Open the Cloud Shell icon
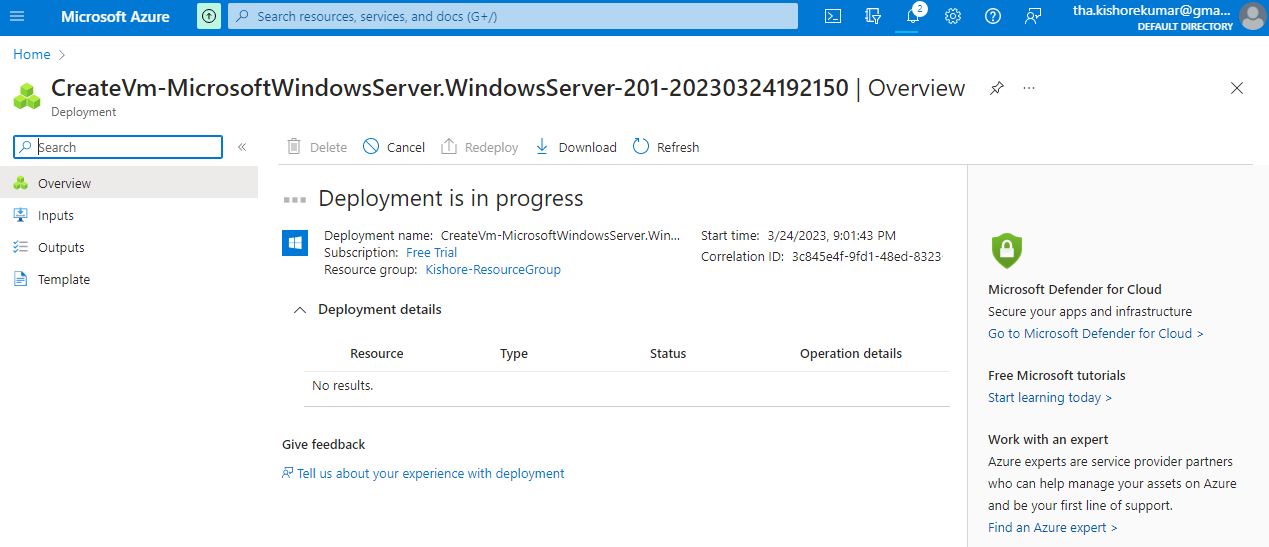The image size is (1269, 547). (x=832, y=16)
